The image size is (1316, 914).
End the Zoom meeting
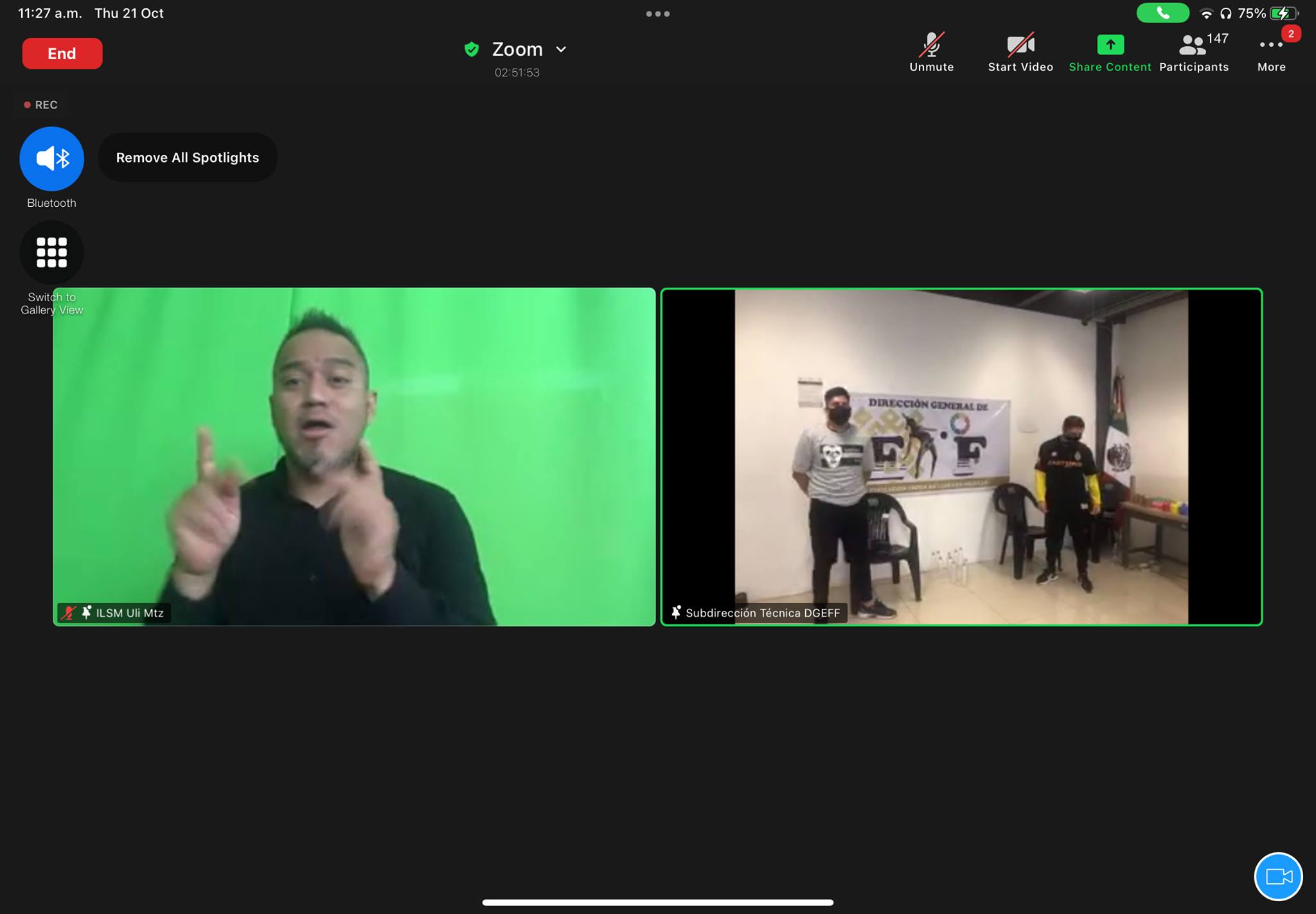[62, 53]
